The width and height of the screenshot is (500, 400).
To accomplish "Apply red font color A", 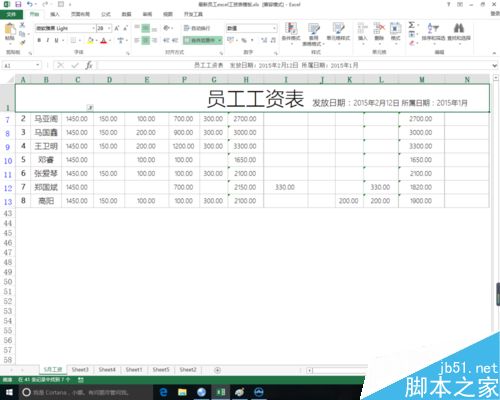I will click(104, 40).
